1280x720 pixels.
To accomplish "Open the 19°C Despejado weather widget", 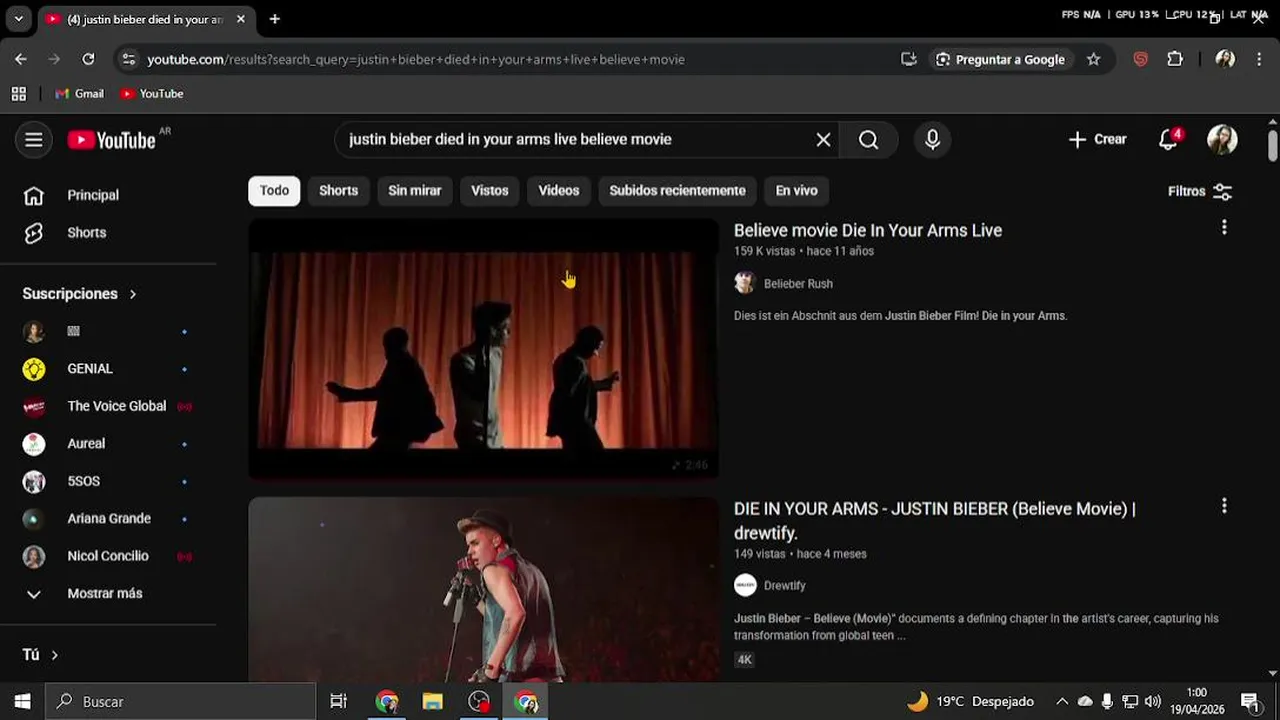I will tap(970, 702).
